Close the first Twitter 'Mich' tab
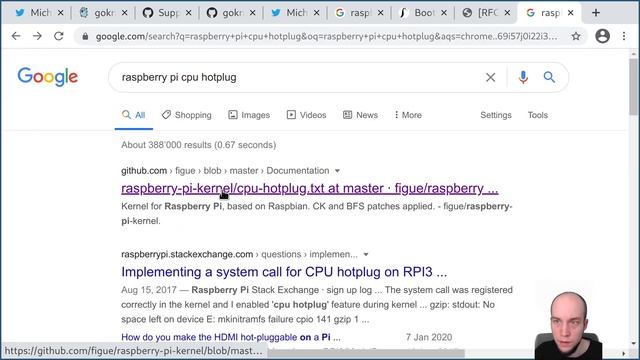640x360 pixels. tap(60, 13)
